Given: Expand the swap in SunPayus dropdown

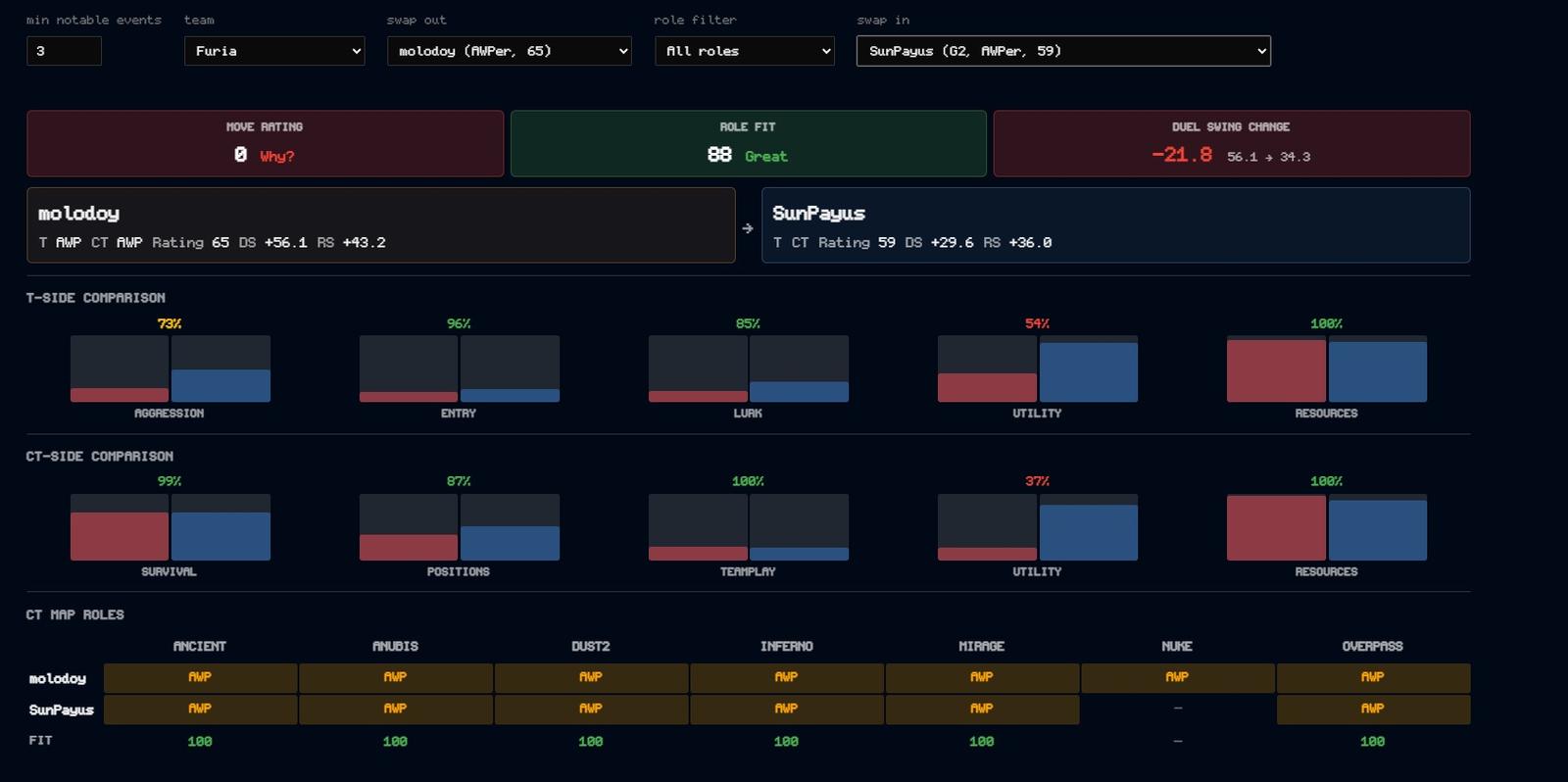Looking at the screenshot, I should tap(1063, 51).
